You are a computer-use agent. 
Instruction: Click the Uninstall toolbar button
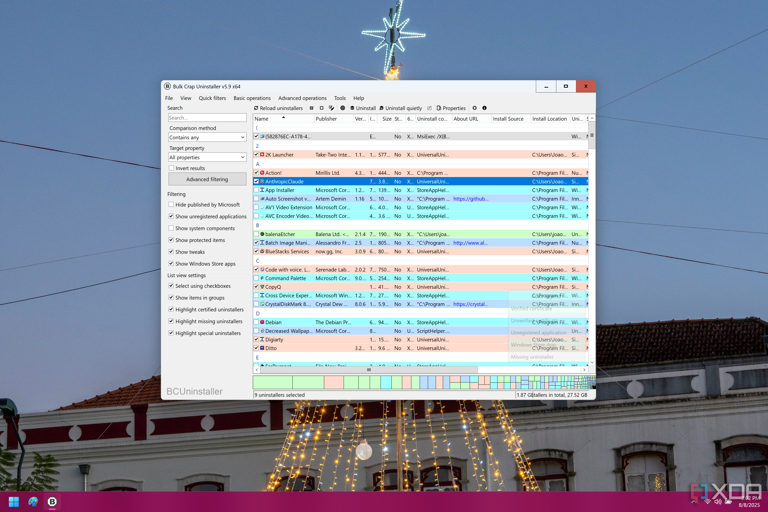pos(363,108)
